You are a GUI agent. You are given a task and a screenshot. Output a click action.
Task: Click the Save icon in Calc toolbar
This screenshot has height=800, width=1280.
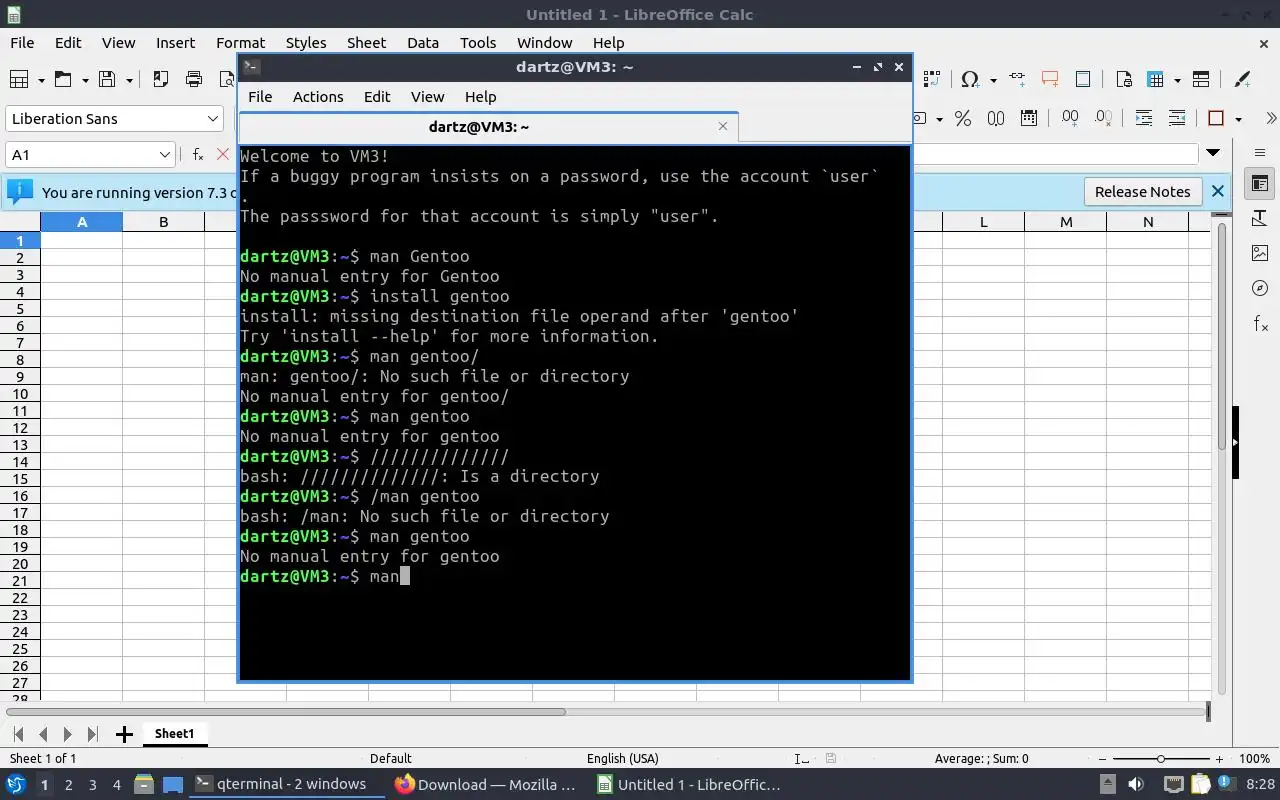tap(107, 79)
